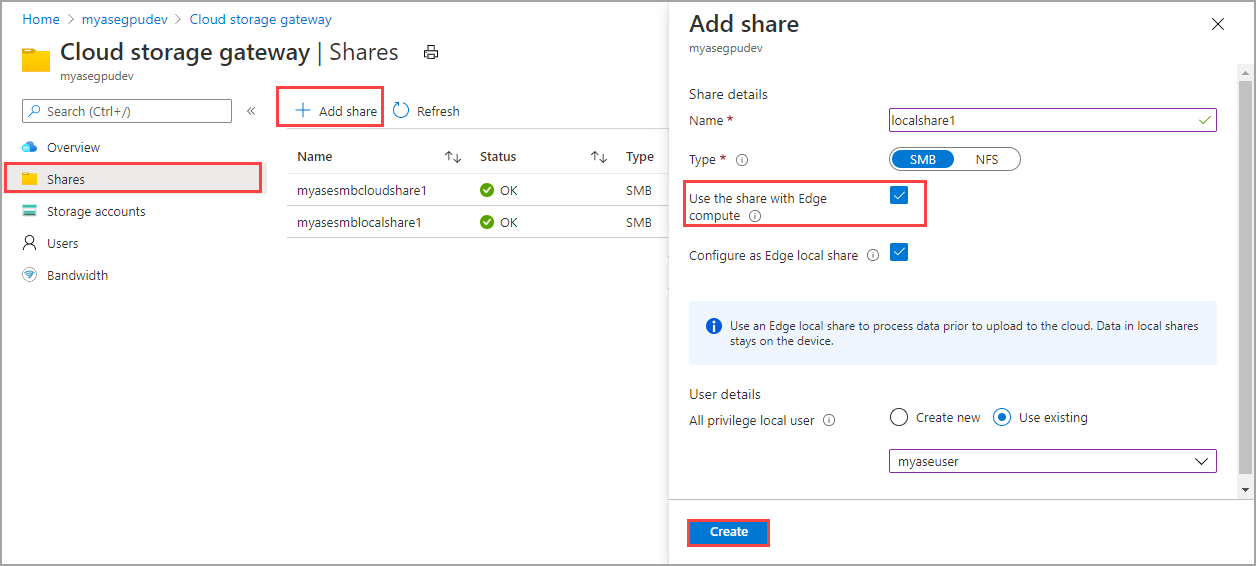Viewport: 1256px width, 566px height.
Task: Click info icon next to Edge local share
Action: [873, 255]
